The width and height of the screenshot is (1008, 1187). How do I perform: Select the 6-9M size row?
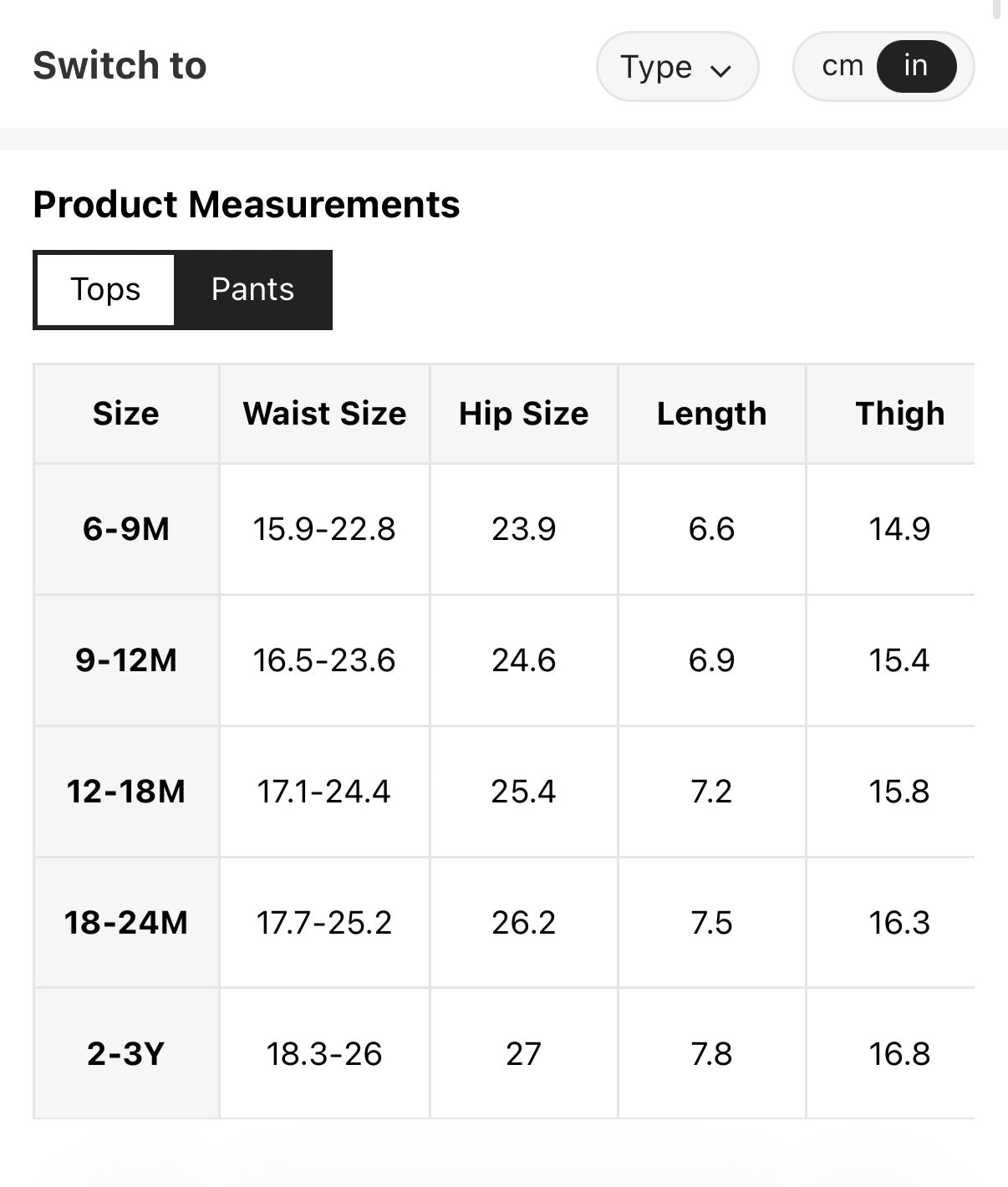[x=126, y=528]
